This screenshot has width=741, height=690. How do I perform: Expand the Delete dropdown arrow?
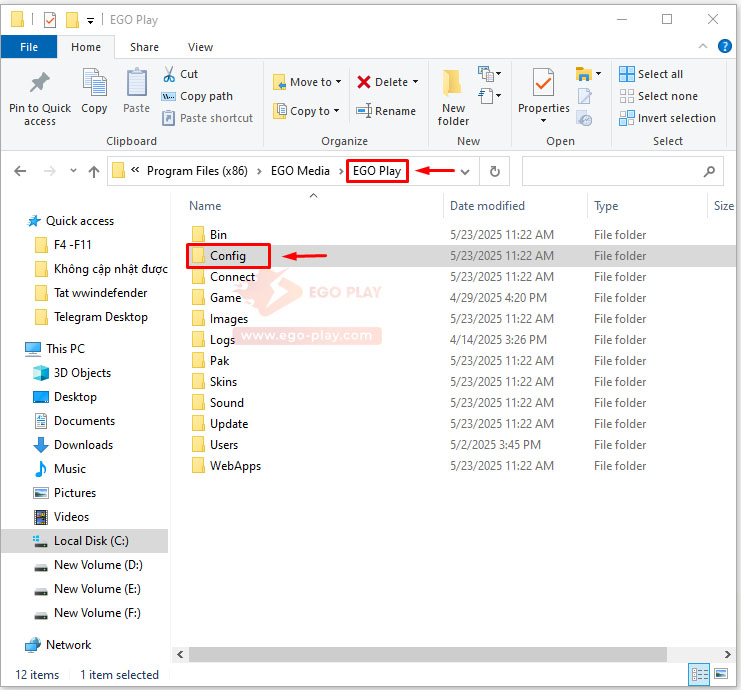coord(415,82)
